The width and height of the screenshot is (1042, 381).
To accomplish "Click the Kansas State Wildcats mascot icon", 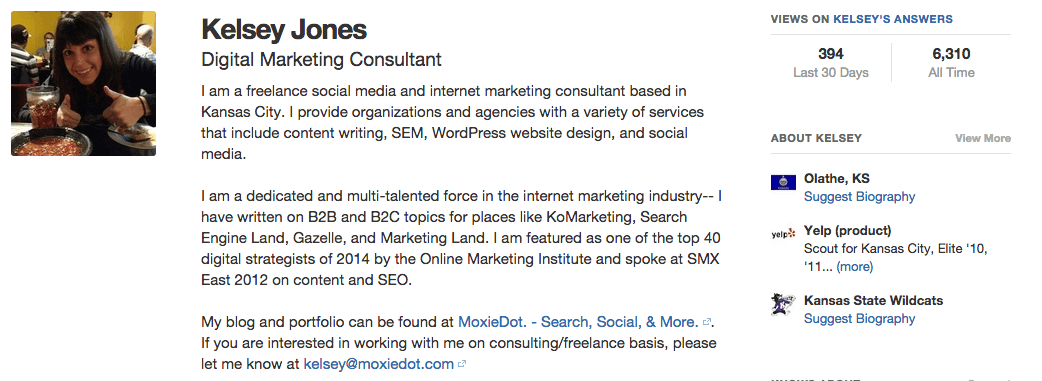I will (783, 304).
